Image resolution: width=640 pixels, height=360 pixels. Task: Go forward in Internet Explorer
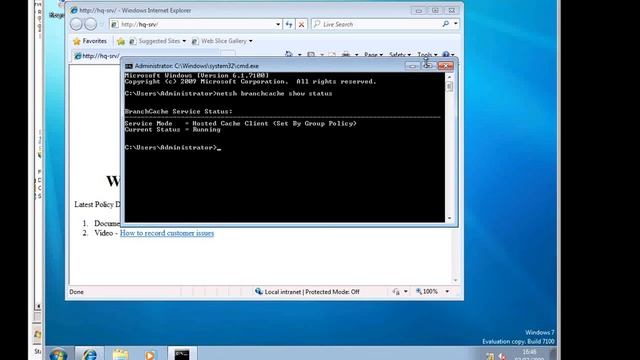click(91, 24)
